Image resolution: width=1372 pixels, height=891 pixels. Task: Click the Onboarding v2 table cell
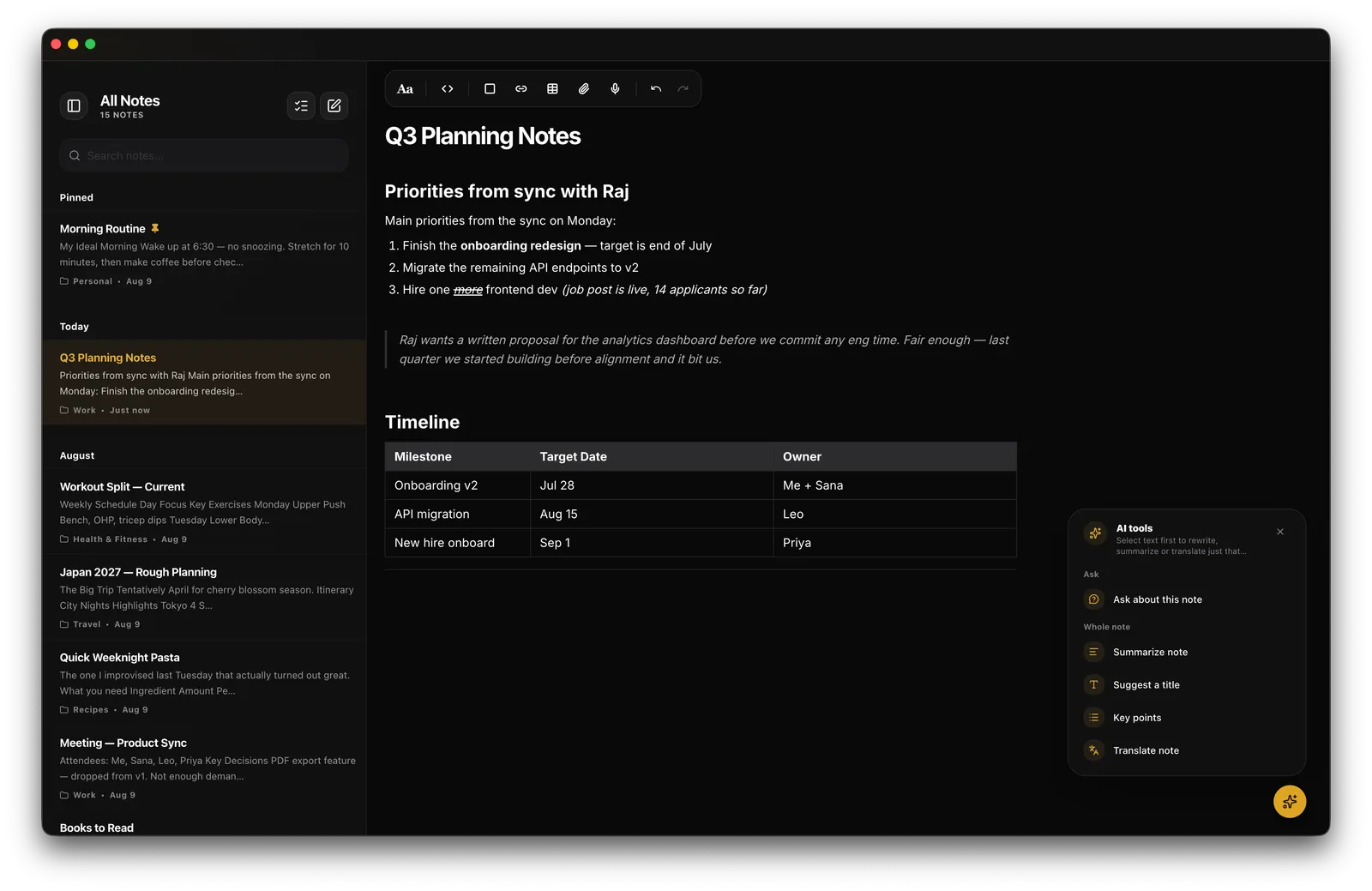click(458, 485)
